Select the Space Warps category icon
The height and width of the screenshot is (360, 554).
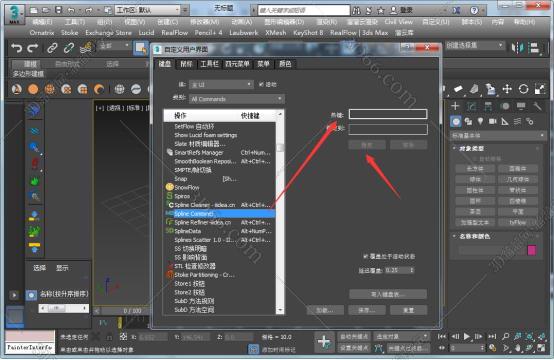pos(517,122)
